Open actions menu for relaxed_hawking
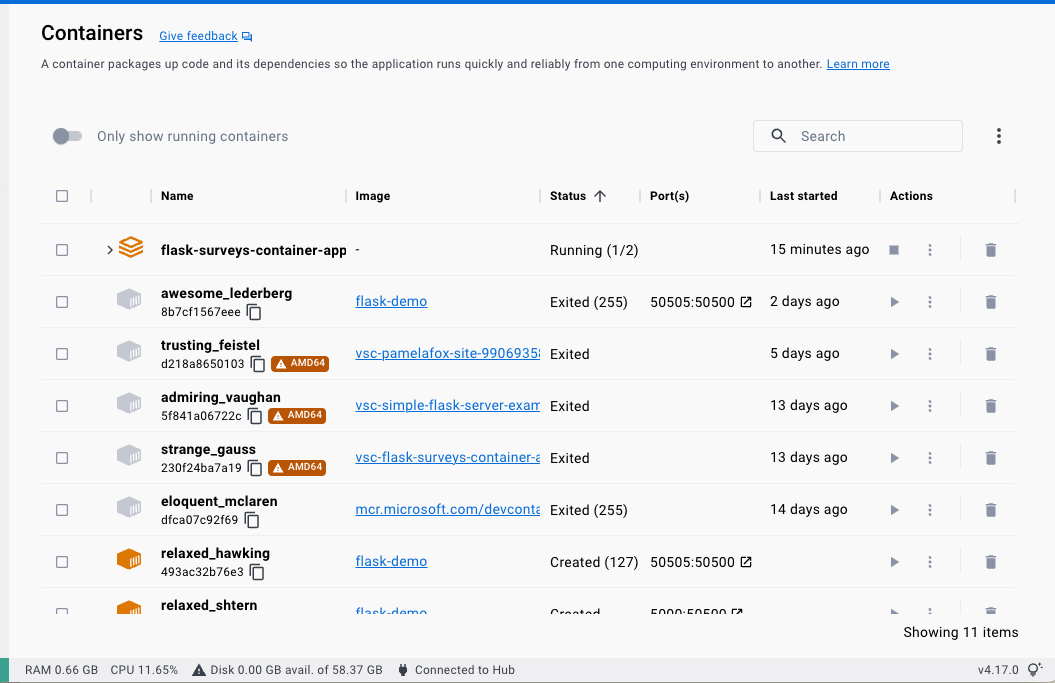Viewport: 1055px width, 683px height. point(929,562)
